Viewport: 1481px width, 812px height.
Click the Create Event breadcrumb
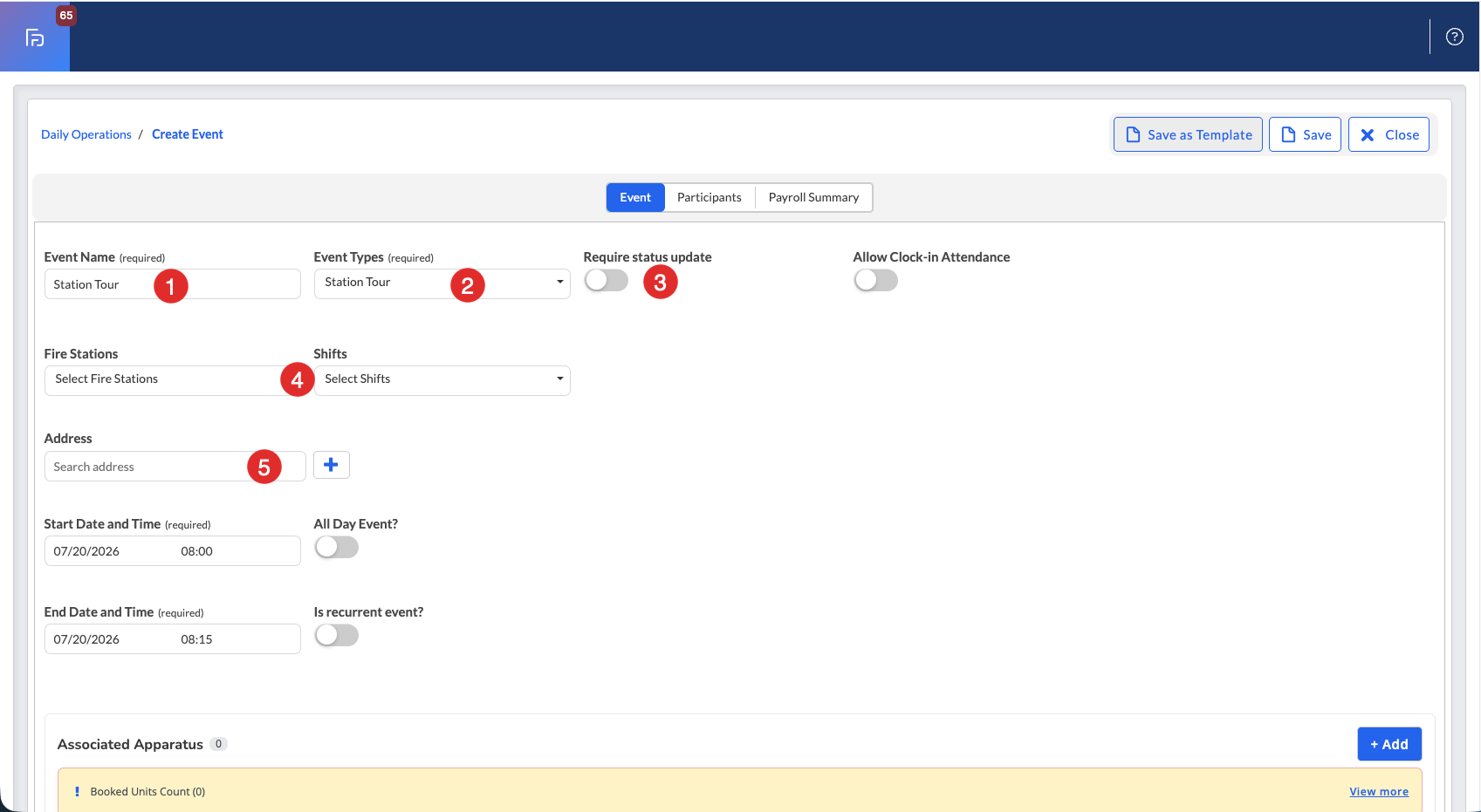188,134
